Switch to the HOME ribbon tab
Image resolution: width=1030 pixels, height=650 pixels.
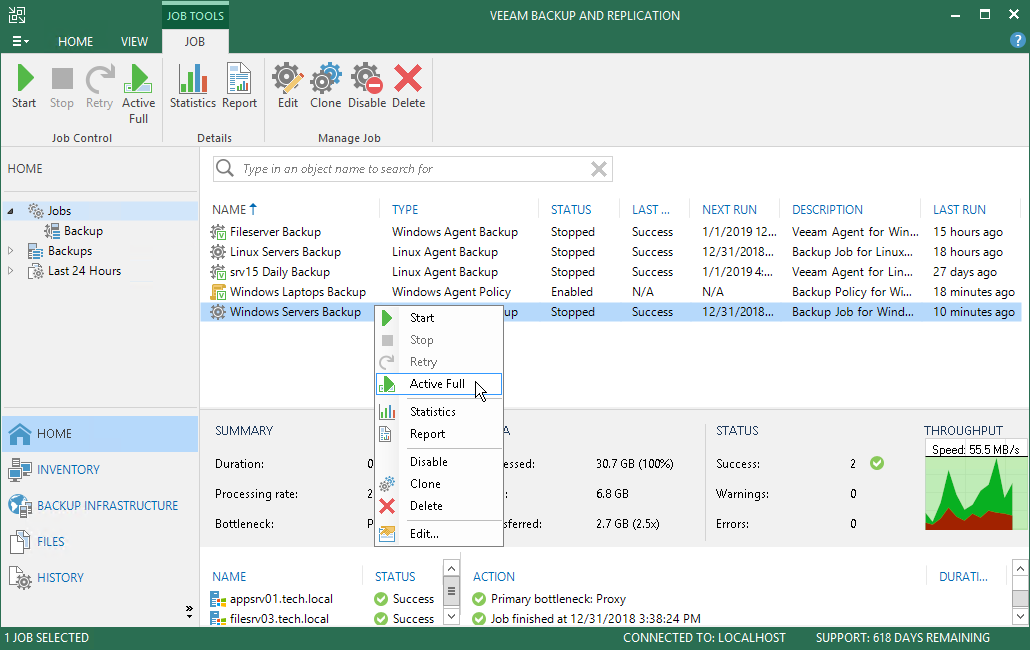tap(76, 41)
